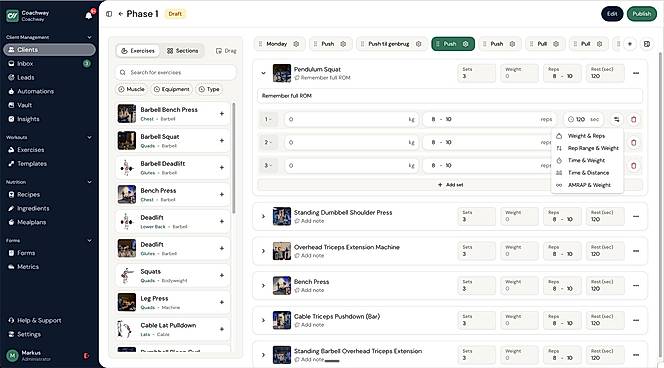Collapse the Client Management section
This screenshot has width=664, height=368.
point(89,37)
